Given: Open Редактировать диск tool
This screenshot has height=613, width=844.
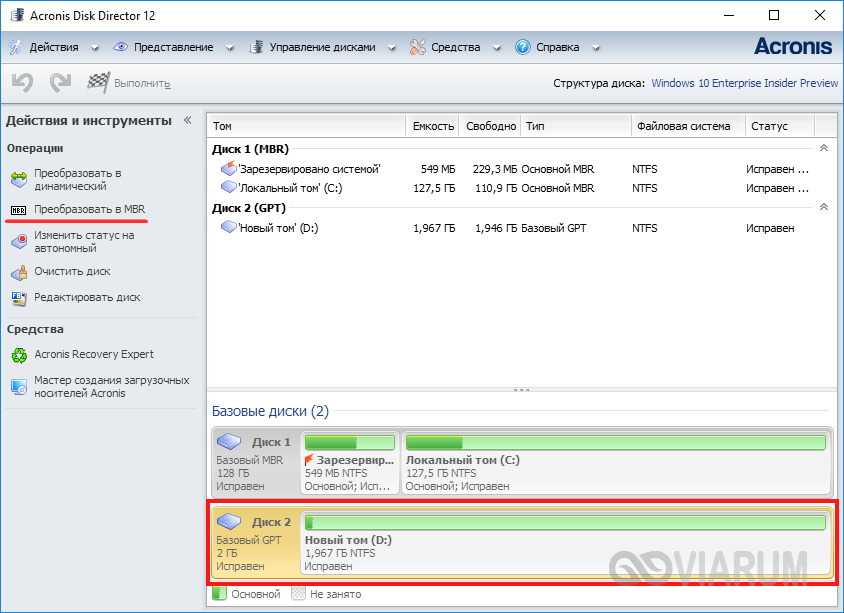Looking at the screenshot, I should pyautogui.click(x=87, y=297).
